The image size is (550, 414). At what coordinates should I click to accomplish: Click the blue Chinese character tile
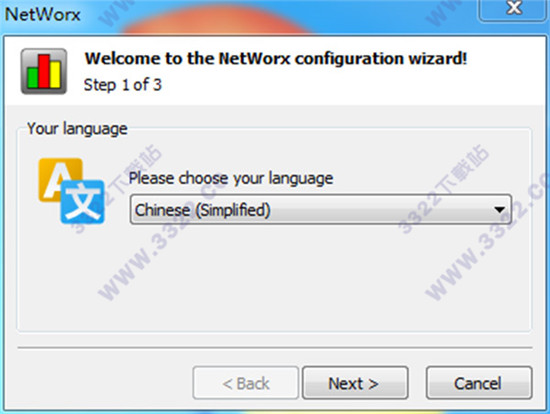[82, 202]
